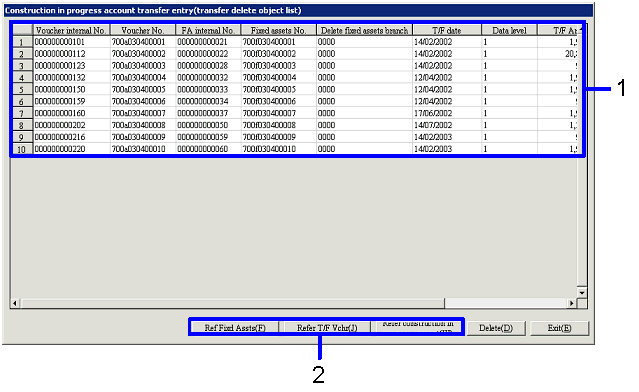Click the T/F date column header
This screenshot has width=639, height=392.
tap(447, 30)
